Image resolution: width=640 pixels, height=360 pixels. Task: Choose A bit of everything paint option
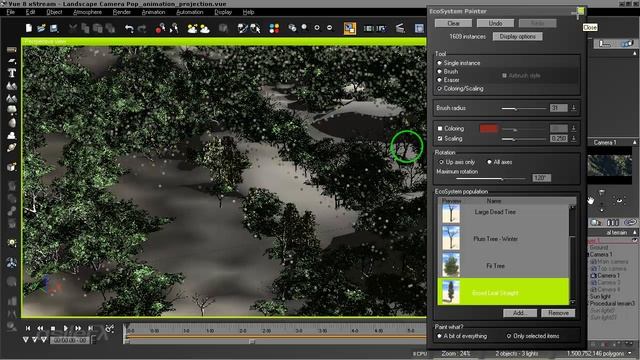click(x=440, y=336)
